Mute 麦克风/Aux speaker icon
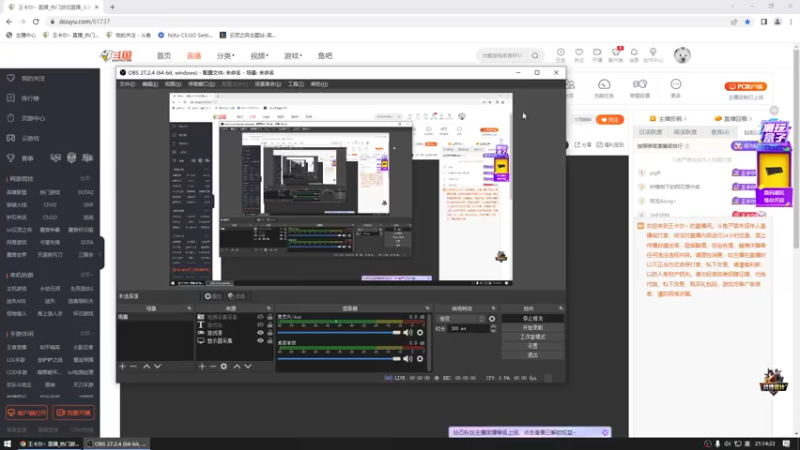 (x=408, y=333)
